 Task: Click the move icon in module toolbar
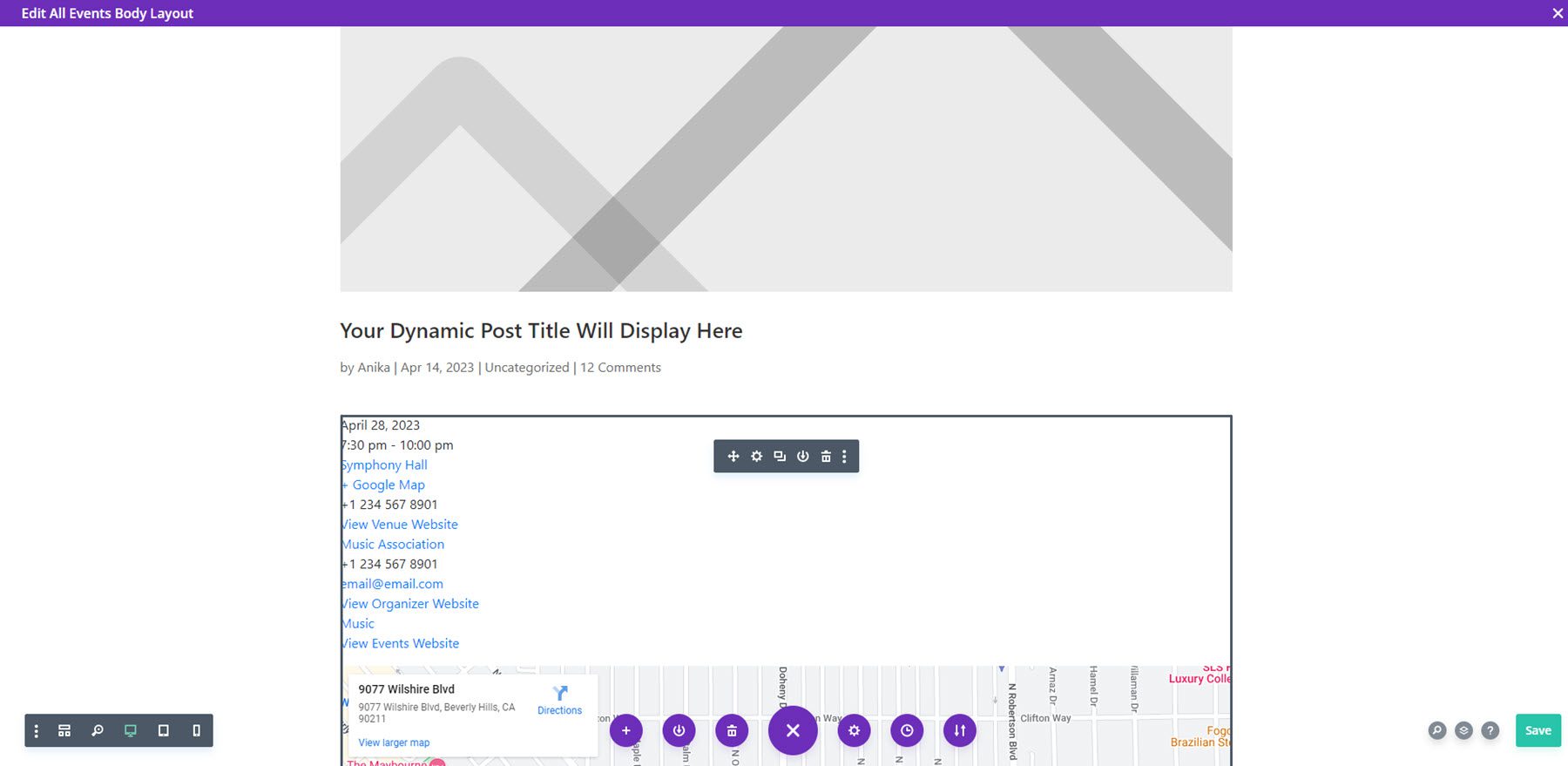(x=733, y=457)
